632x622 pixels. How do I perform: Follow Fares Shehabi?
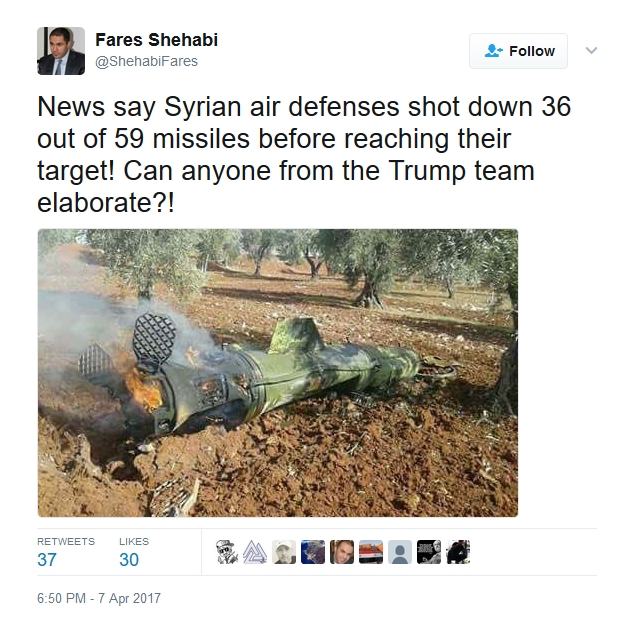(x=518, y=51)
